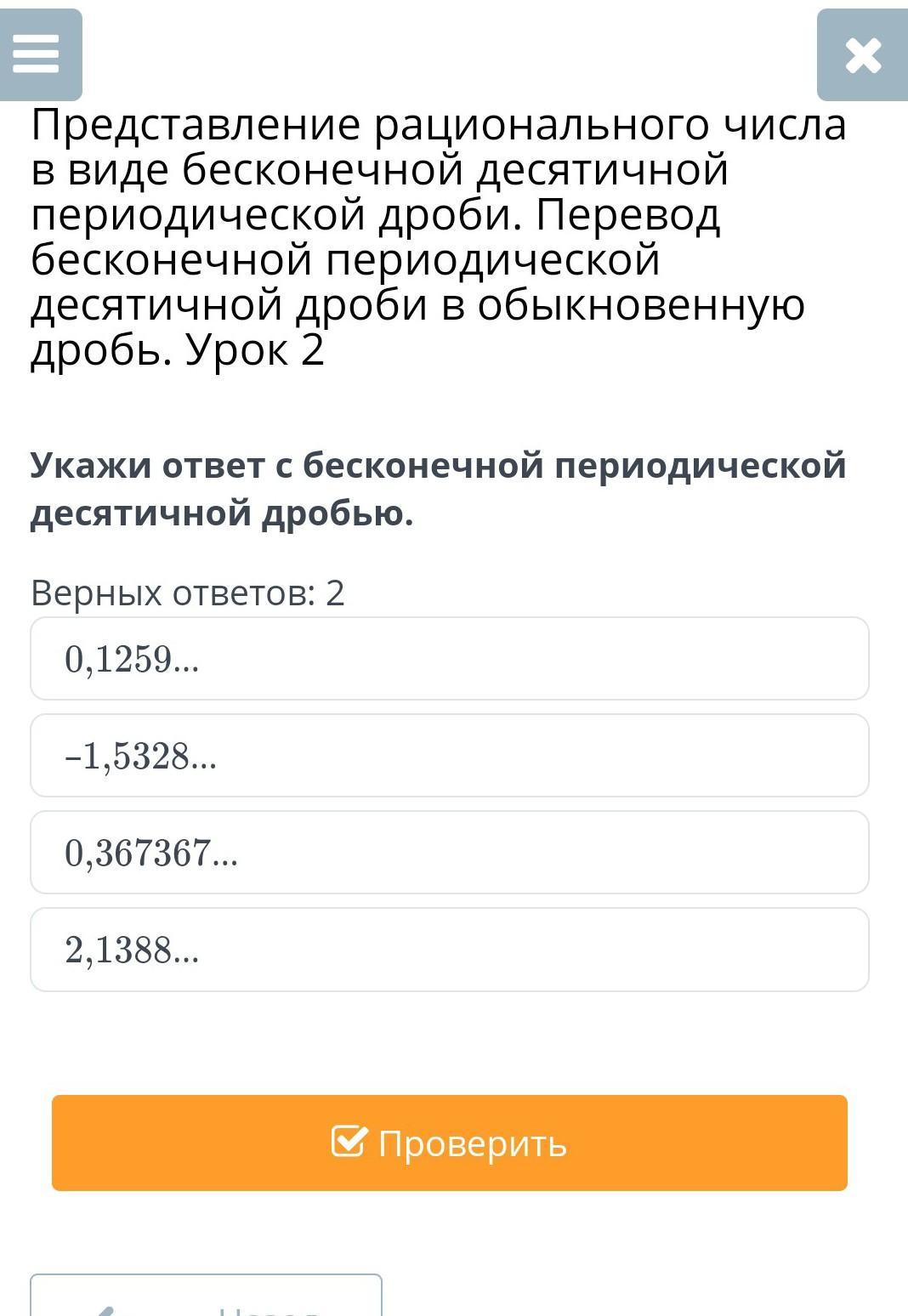Tap the partially visible Назад button

point(206,1299)
